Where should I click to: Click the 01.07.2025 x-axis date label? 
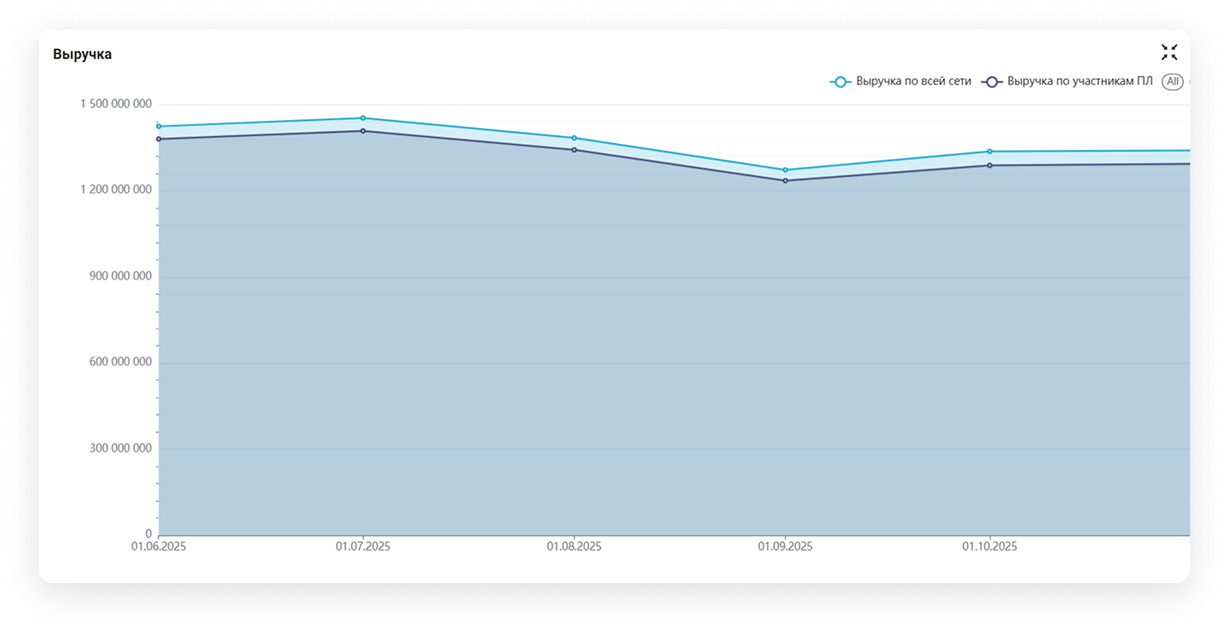pos(363,547)
